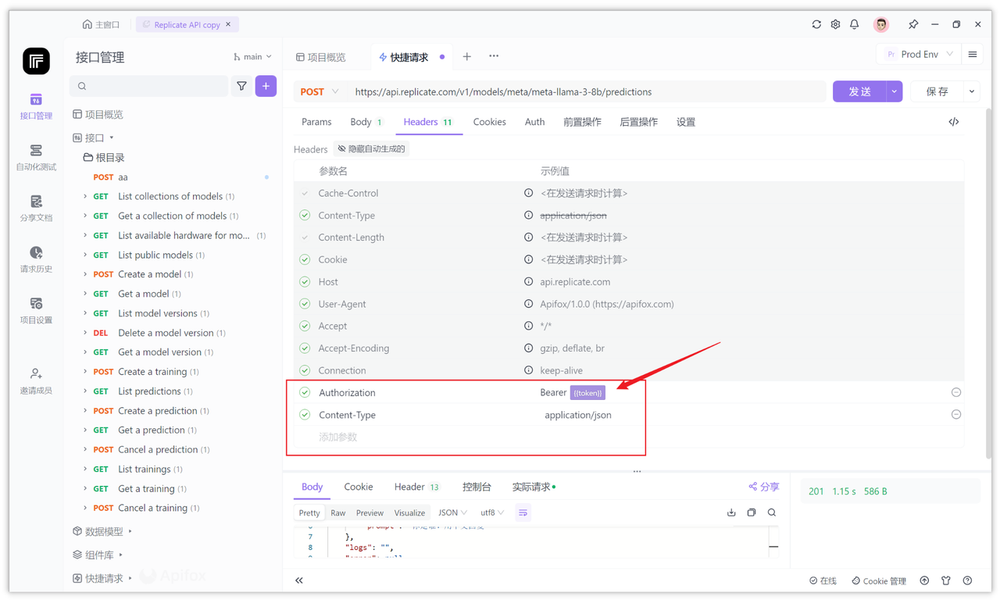Open the 实际请求 response tab
This screenshot has width=1000, height=600.
point(533,487)
